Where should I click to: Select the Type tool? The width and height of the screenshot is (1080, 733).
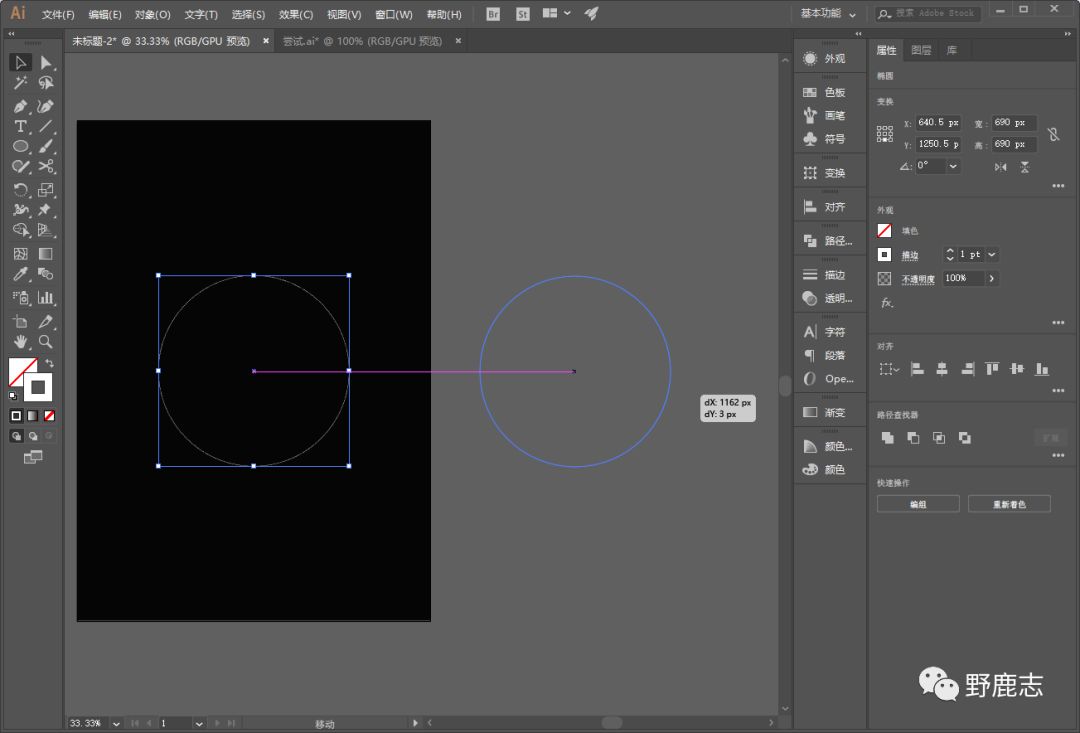pos(20,126)
